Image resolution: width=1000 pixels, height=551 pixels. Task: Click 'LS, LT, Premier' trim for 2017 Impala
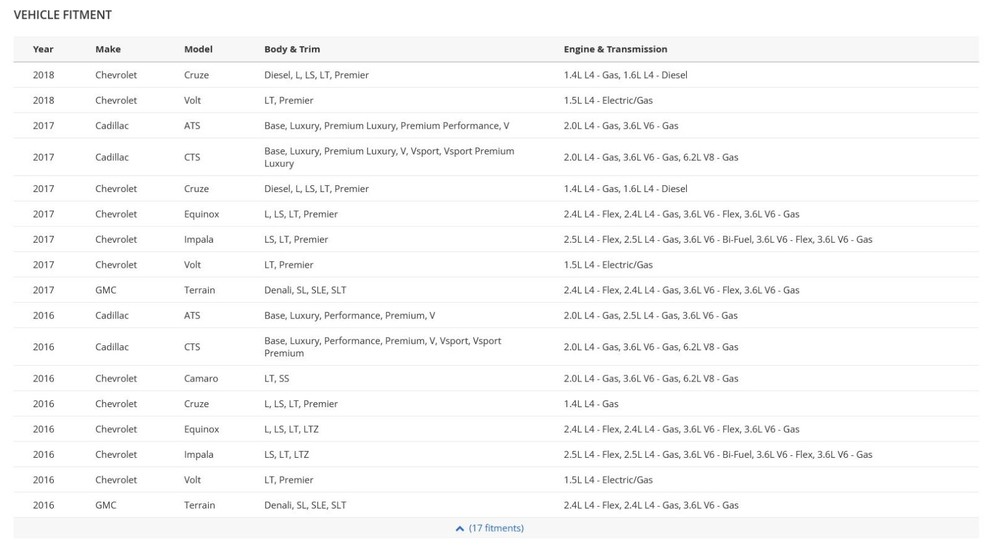click(296, 239)
